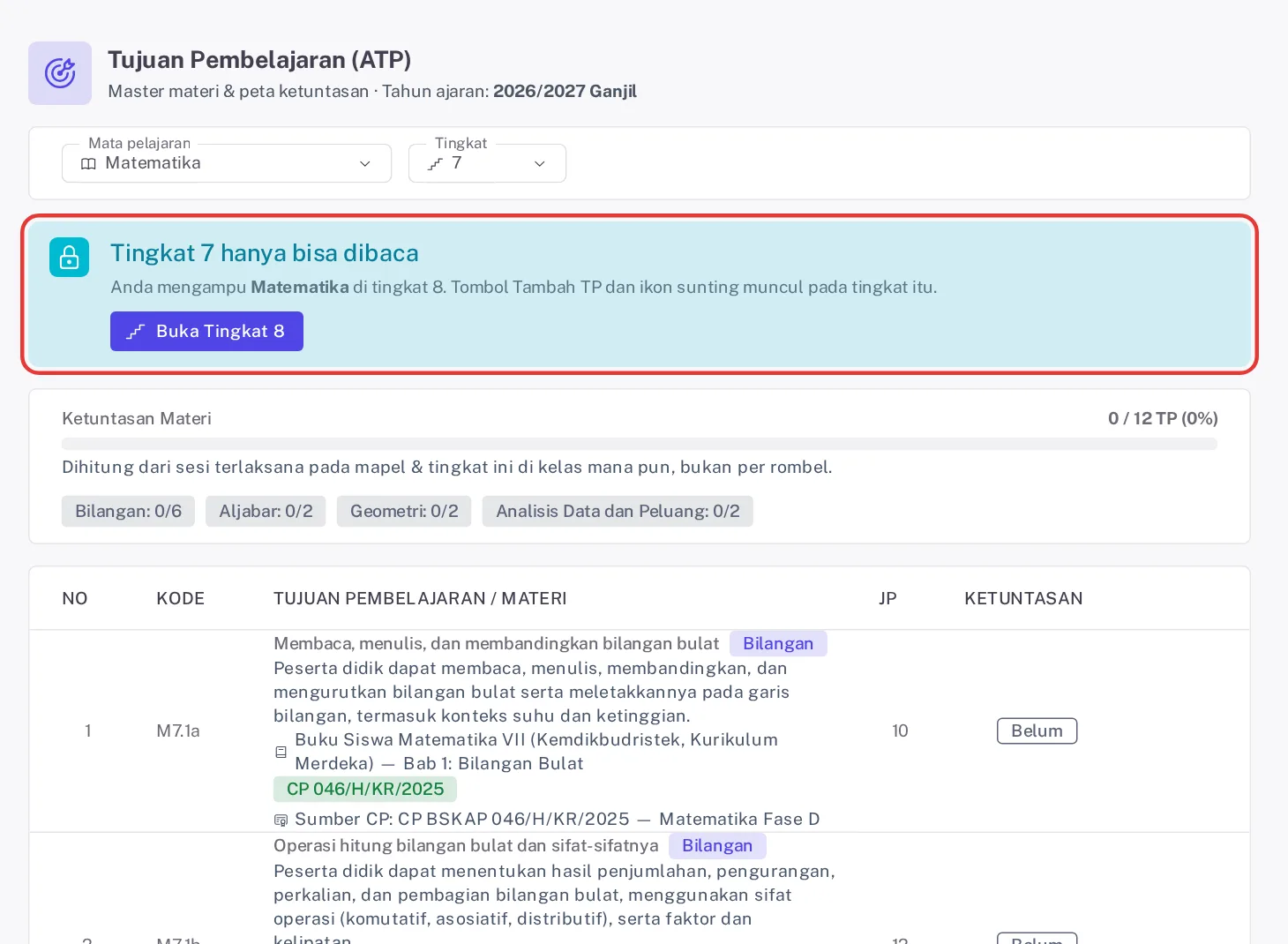
Task: Select the Analisis Data dan Peluang: 0/2 chip
Action: point(618,512)
